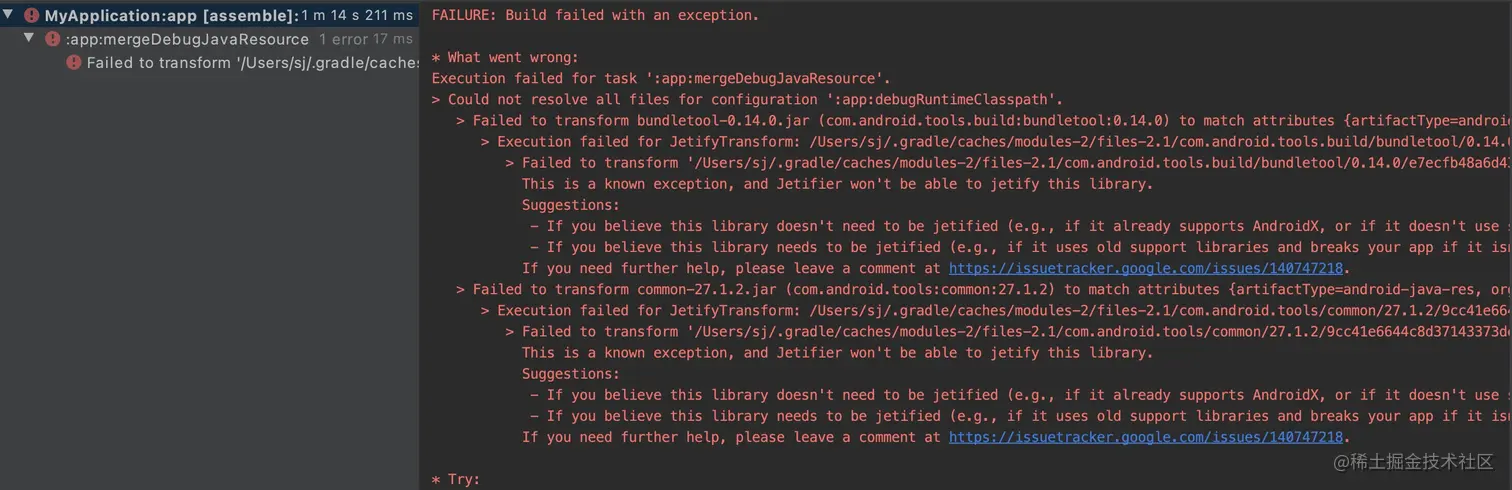This screenshot has width=1512, height=490.
Task: Collapse the :app:mergeDebugJavaResource node arrow
Action: point(30,38)
